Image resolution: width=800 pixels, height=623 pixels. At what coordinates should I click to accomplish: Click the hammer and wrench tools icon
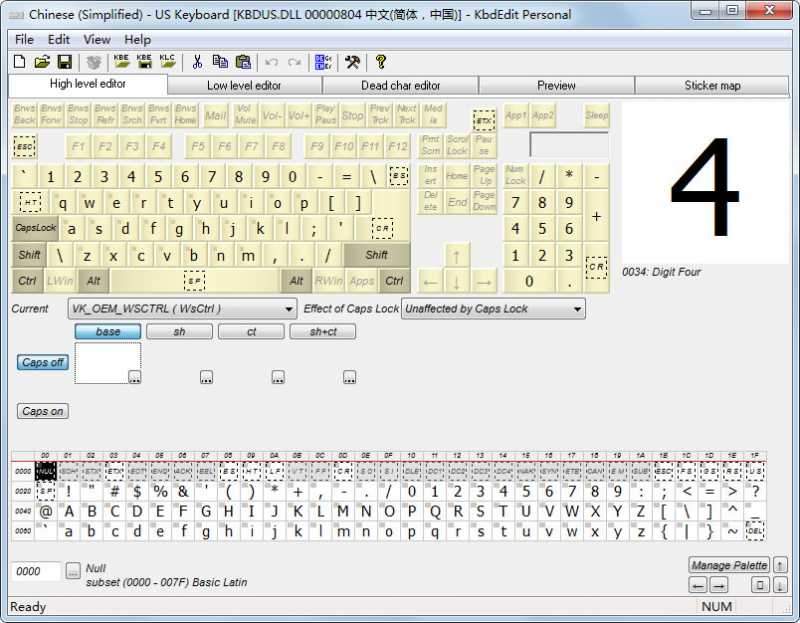pos(352,62)
